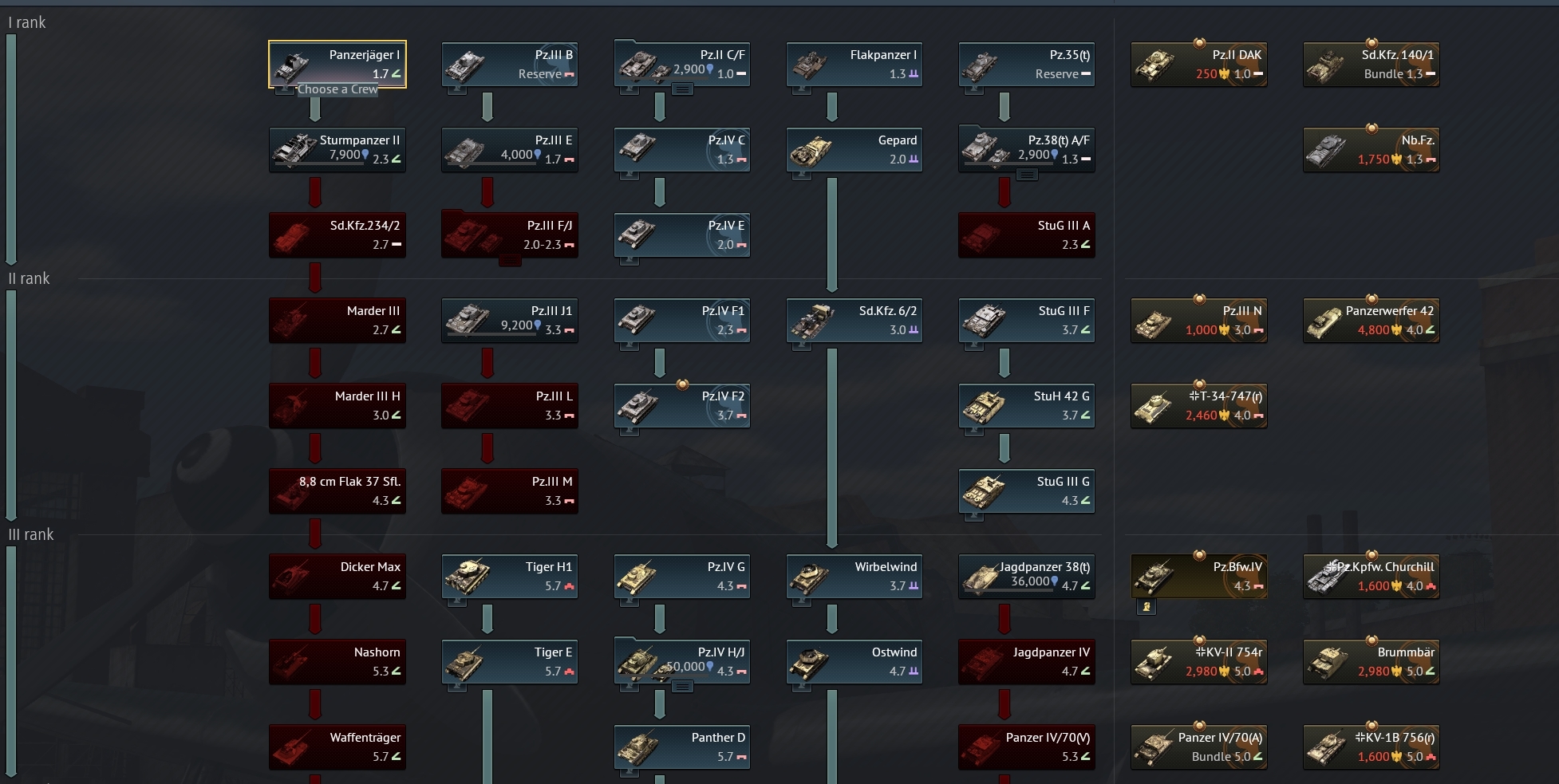Select the Wirbelwind anti-air vehicle icon
This screenshot has width=1559, height=784.
pos(811,577)
